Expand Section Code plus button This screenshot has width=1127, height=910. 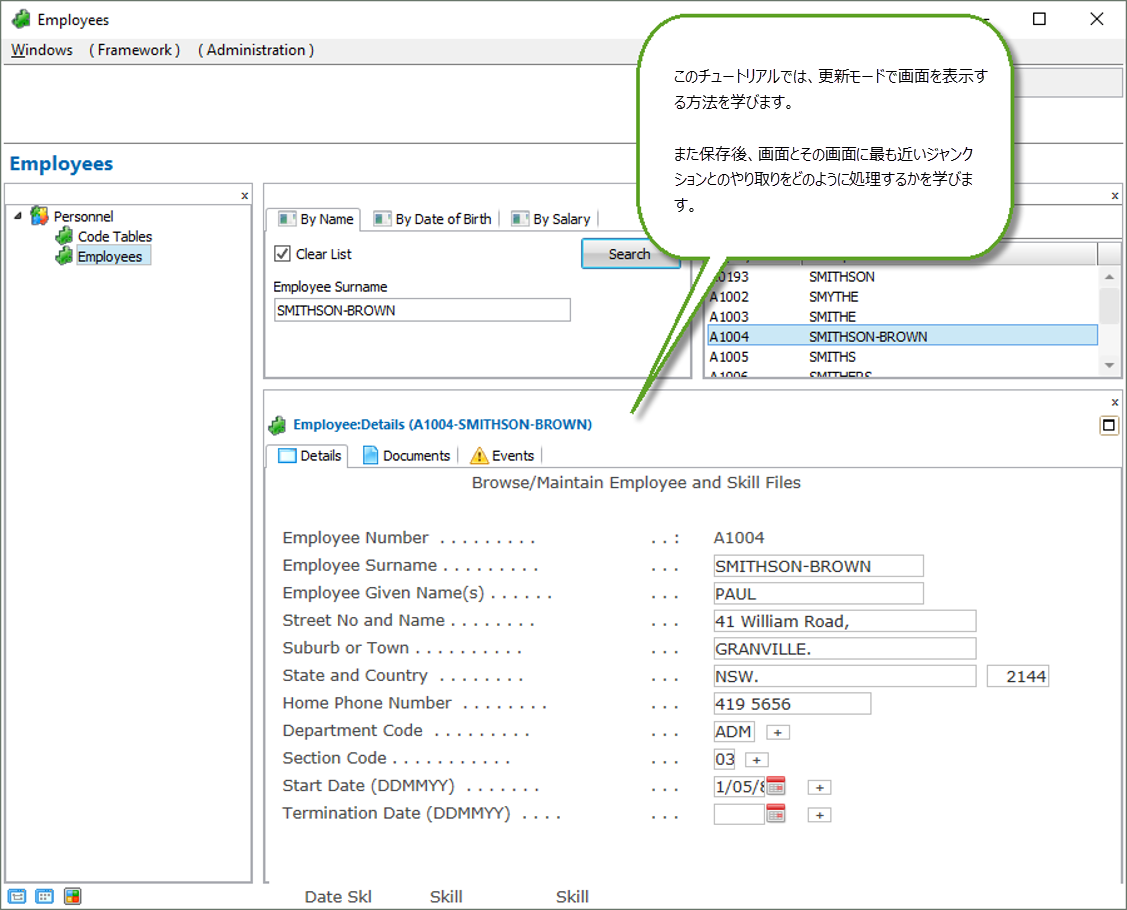(757, 760)
